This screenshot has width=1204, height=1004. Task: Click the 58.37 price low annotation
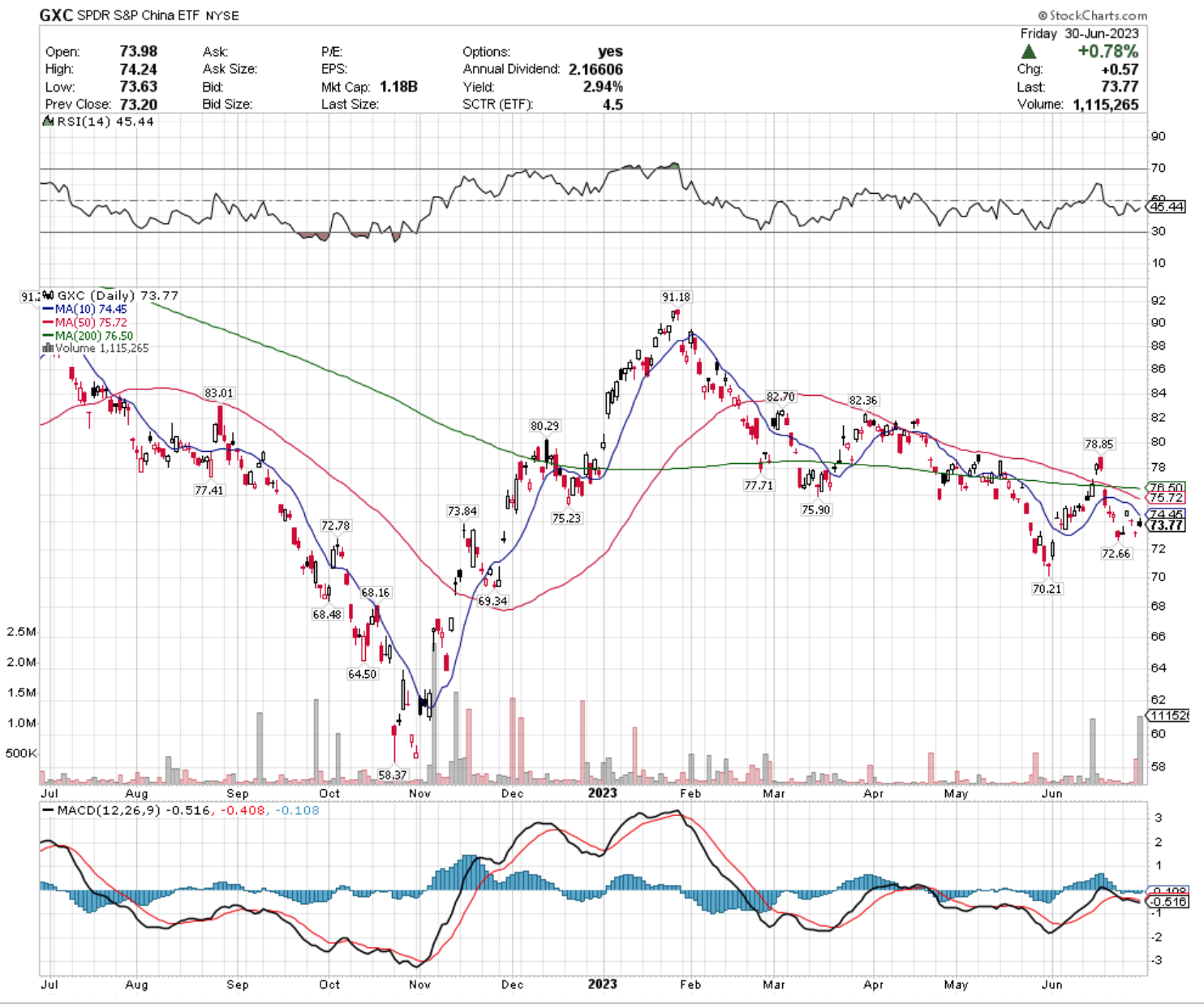tap(393, 775)
